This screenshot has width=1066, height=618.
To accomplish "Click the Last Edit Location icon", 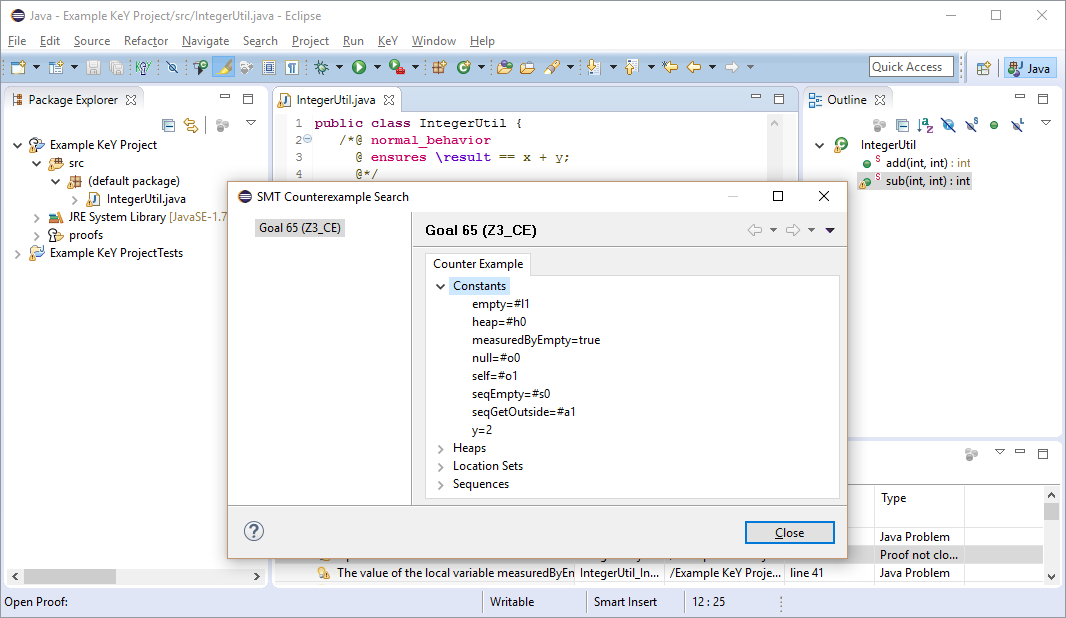I will (670, 67).
